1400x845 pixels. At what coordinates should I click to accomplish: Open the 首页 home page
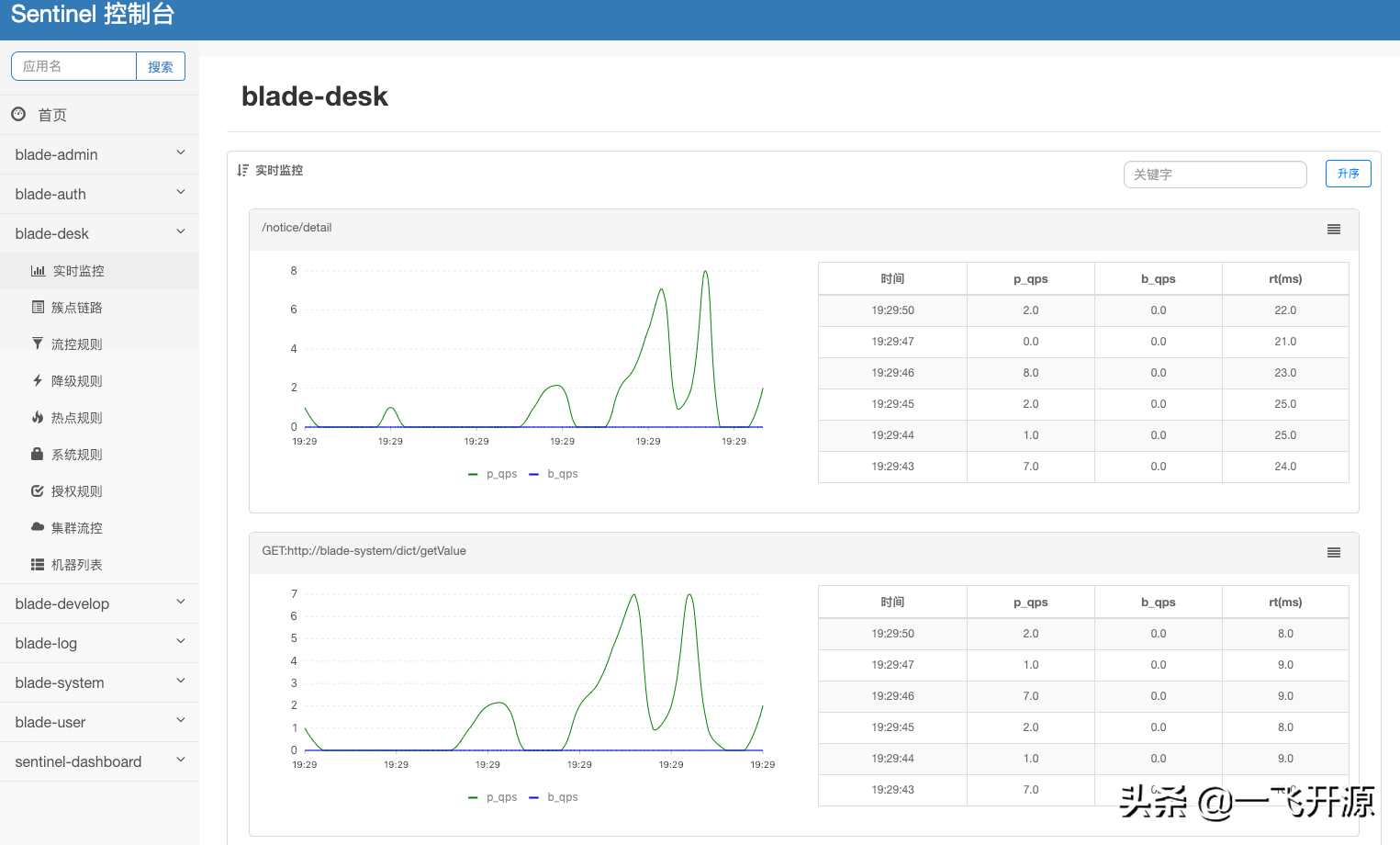click(x=99, y=115)
